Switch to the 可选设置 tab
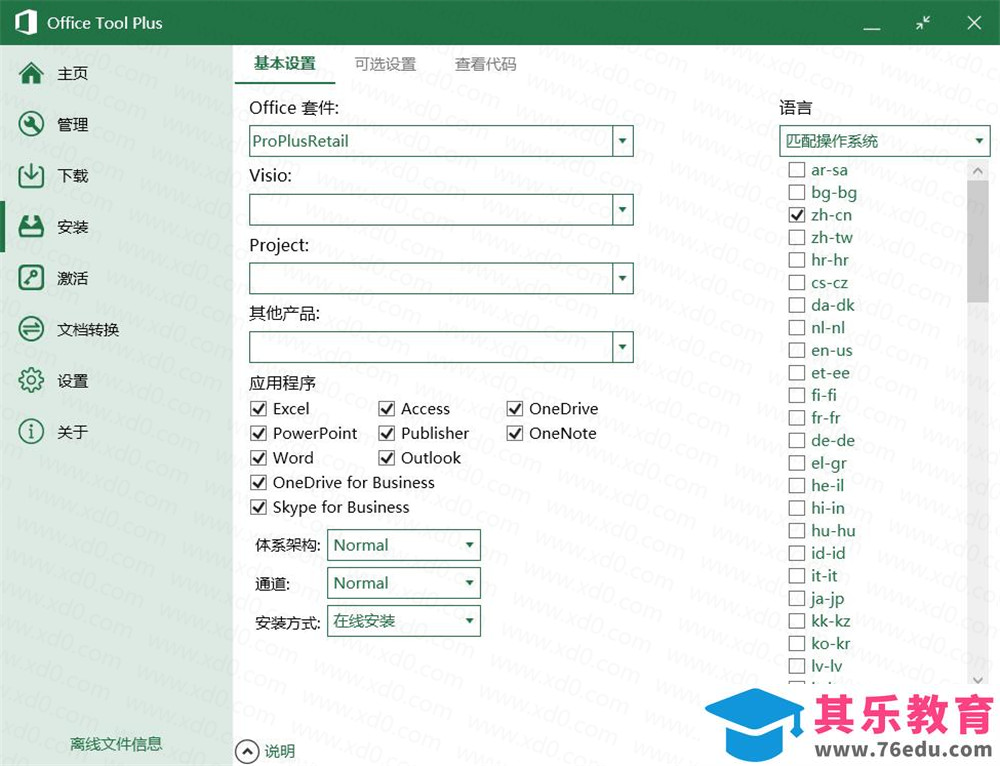Image resolution: width=1000 pixels, height=766 pixels. pyautogui.click(x=385, y=64)
